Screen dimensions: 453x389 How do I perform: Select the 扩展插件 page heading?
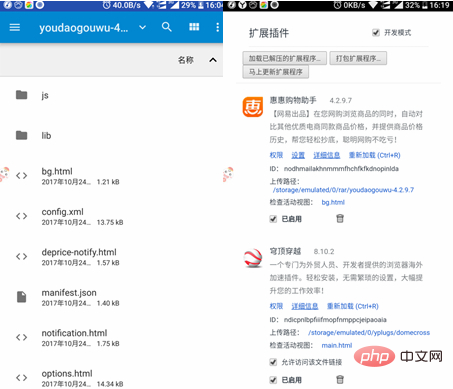tap(269, 33)
